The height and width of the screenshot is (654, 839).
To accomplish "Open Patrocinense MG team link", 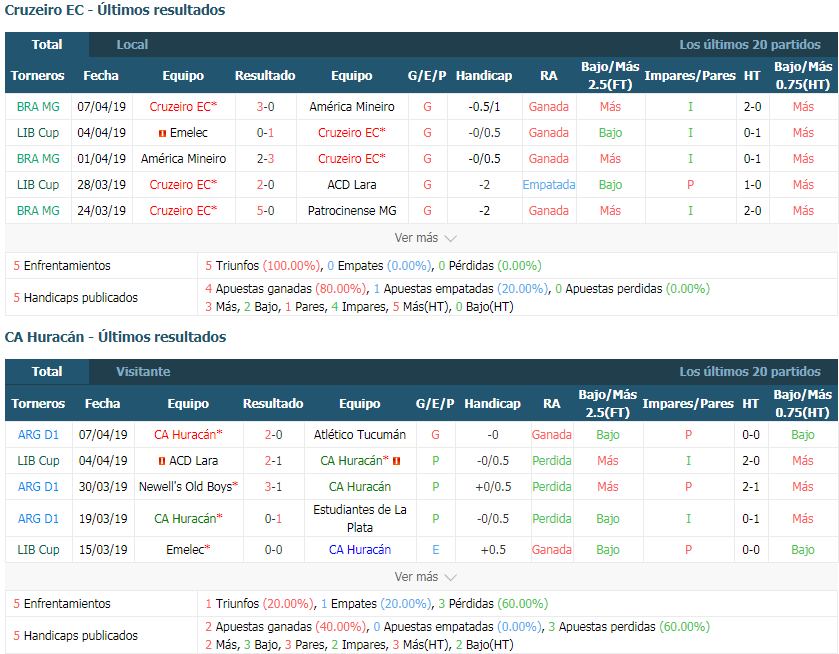I will pyautogui.click(x=352, y=210).
